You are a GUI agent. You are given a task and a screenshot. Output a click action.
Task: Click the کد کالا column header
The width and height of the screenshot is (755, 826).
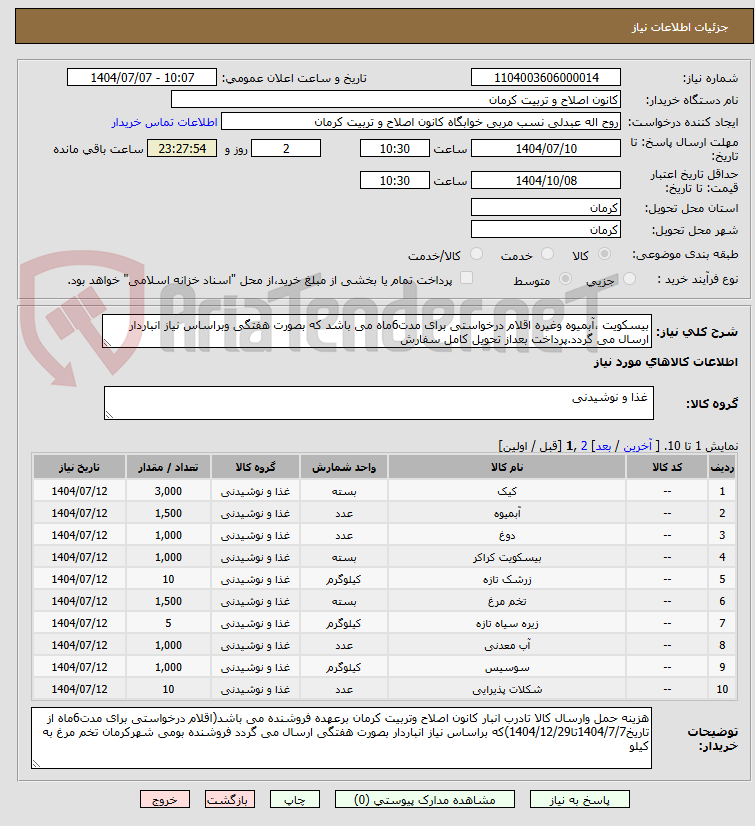667,467
